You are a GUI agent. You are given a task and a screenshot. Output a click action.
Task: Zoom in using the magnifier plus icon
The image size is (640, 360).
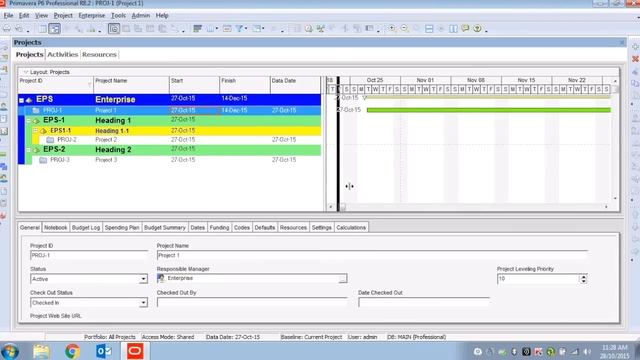click(392, 29)
